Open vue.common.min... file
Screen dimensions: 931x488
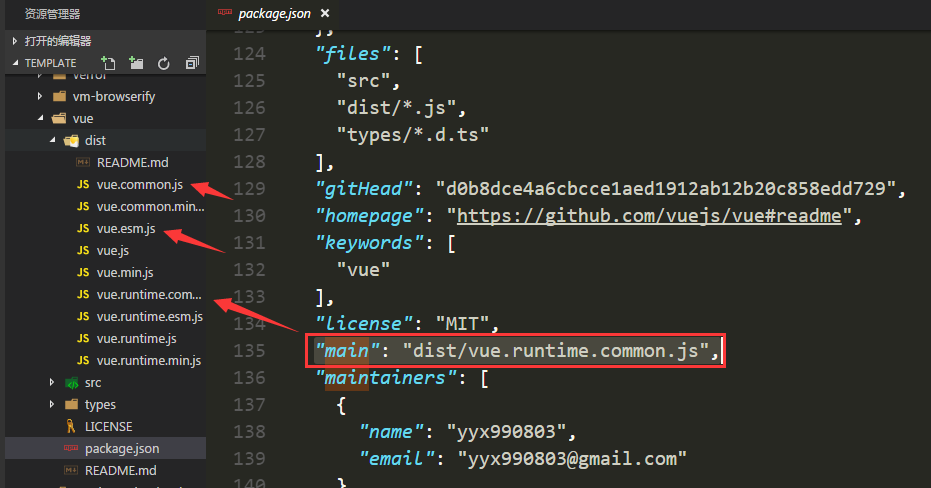point(150,207)
